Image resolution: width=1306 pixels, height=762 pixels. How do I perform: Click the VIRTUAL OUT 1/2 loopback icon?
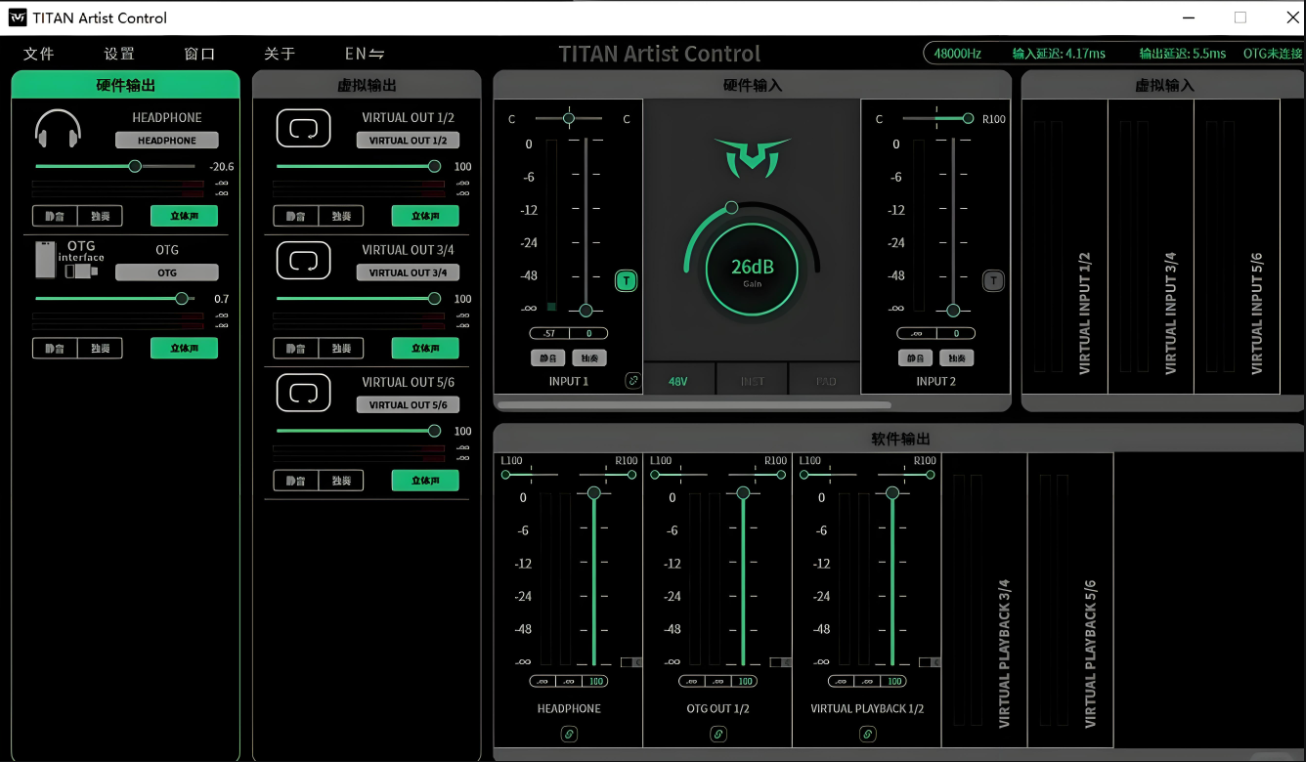point(303,128)
